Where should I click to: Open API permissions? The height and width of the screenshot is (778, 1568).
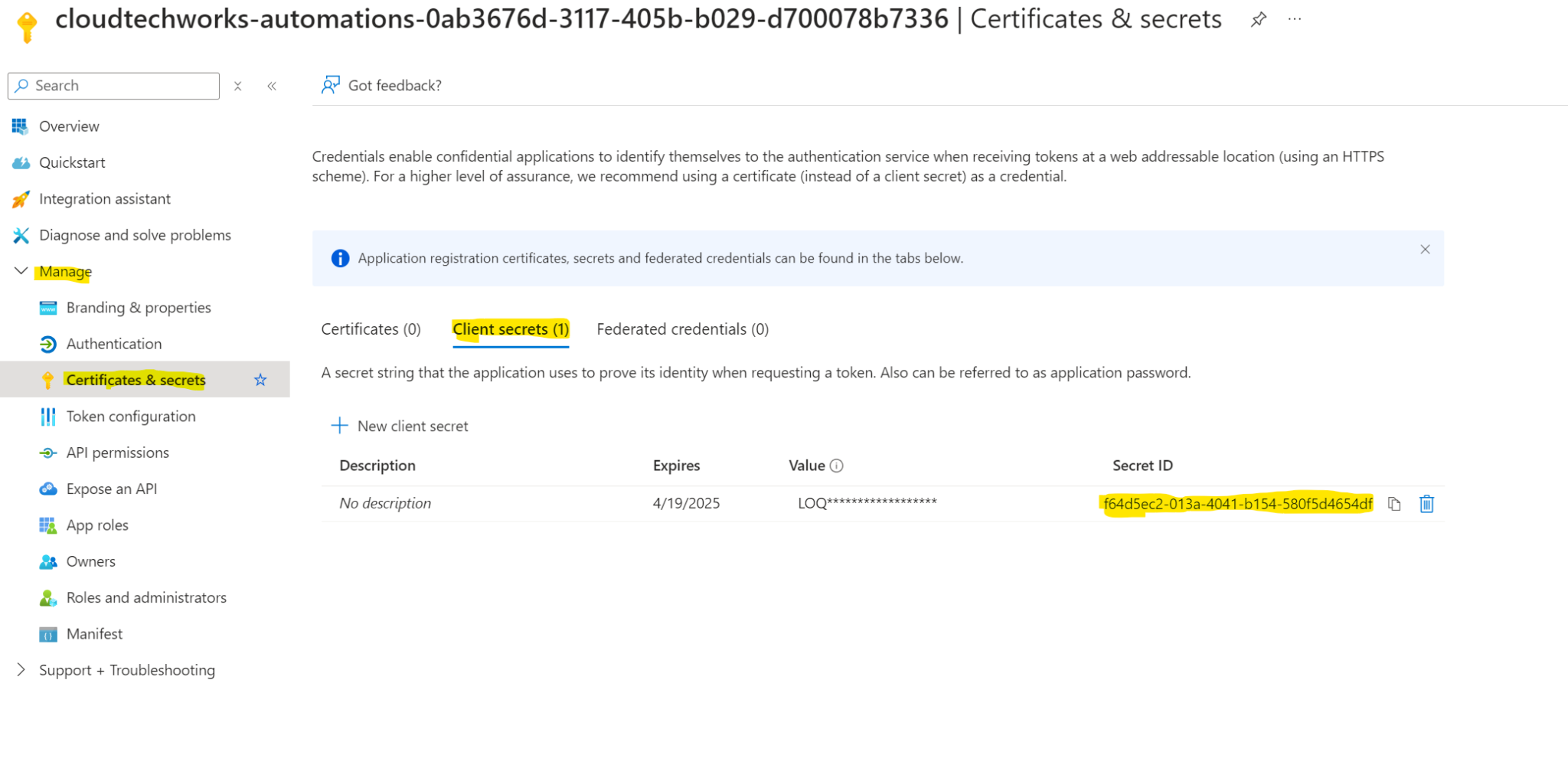click(117, 452)
